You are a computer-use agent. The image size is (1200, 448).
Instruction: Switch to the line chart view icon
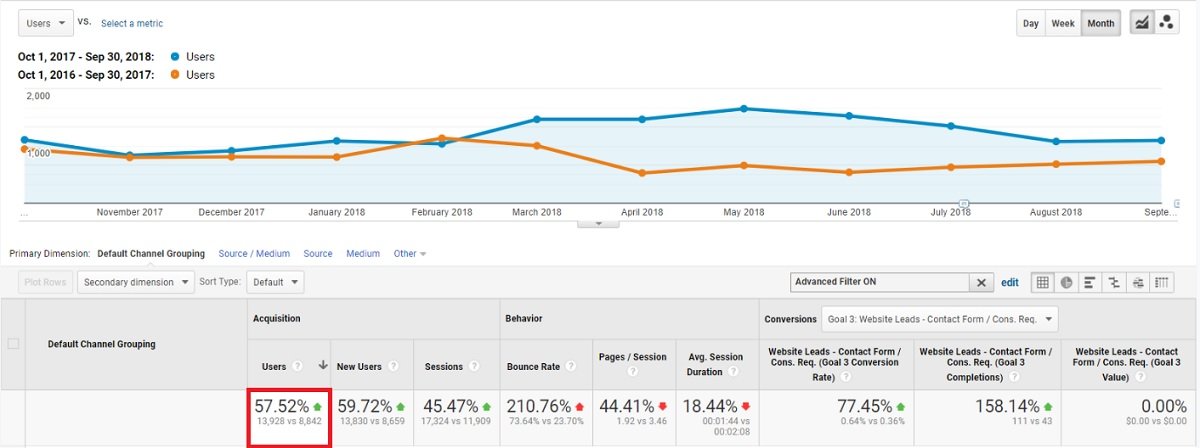click(1140, 23)
